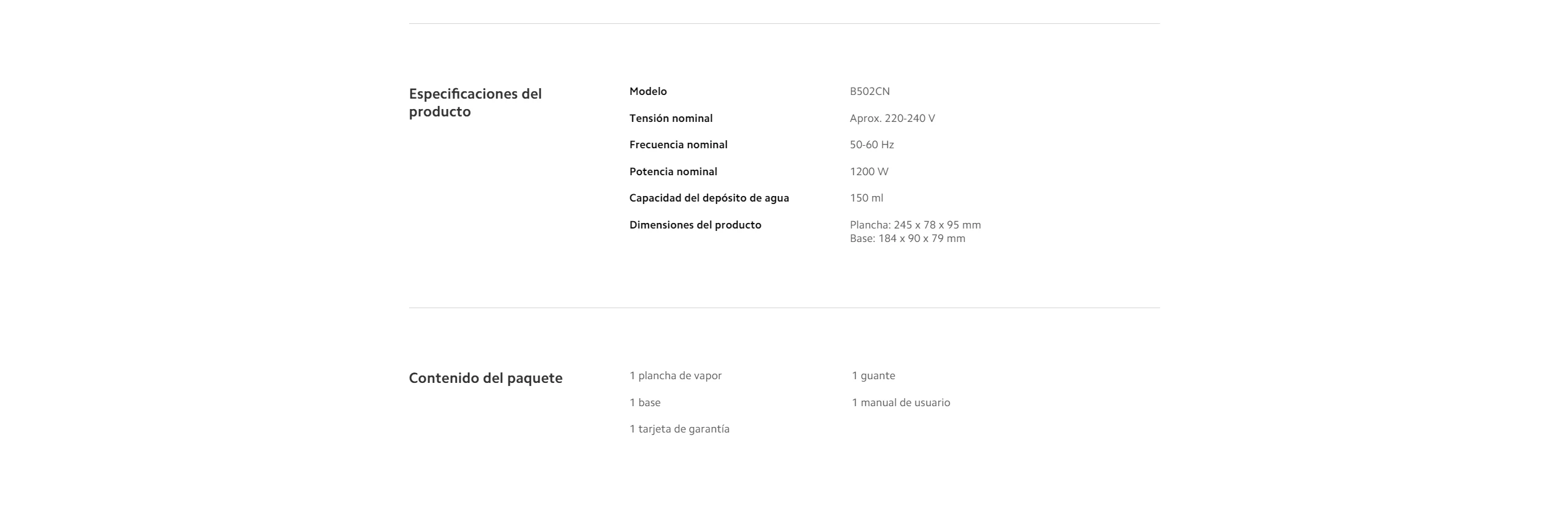Viewport: 1568px width, 525px height.
Task: Click the "50-60 Hz" frequency value
Action: click(872, 145)
